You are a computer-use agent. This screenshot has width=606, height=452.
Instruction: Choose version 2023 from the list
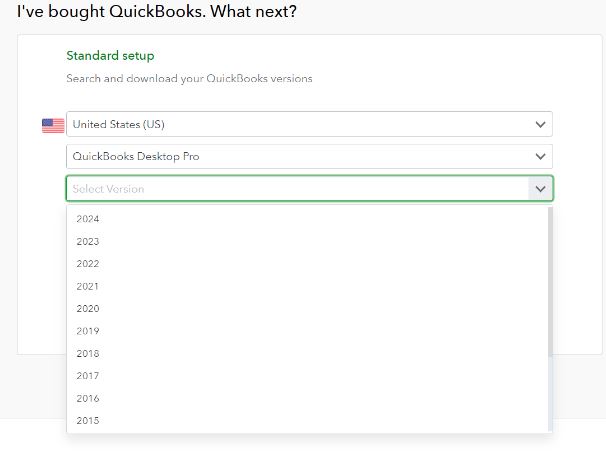pyautogui.click(x=307, y=241)
